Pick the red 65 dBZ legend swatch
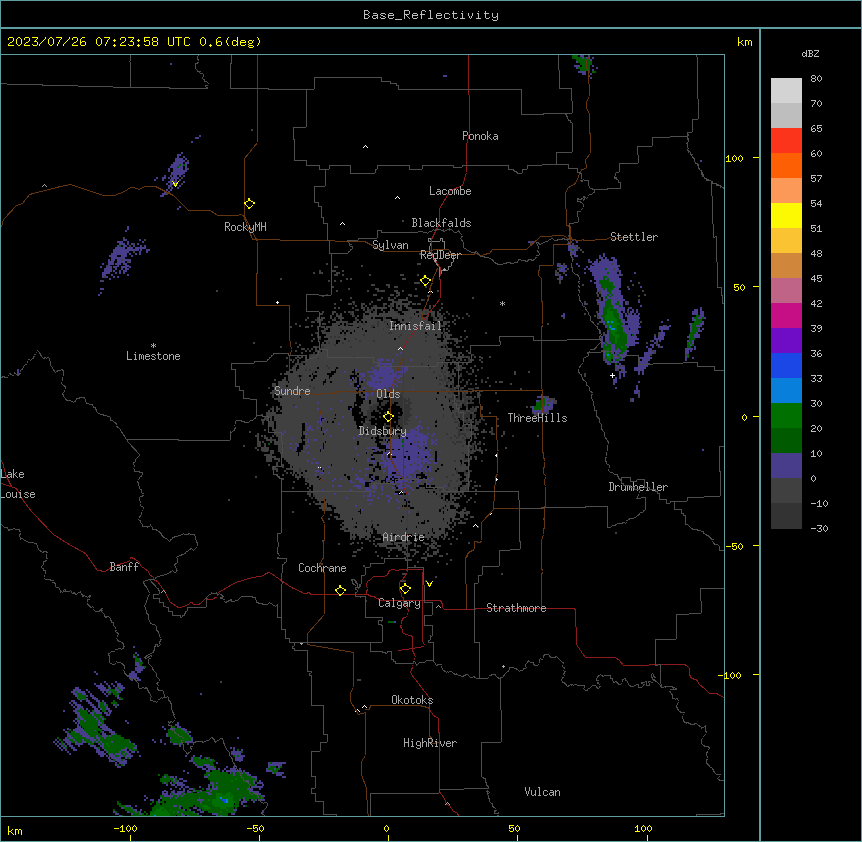This screenshot has height=842, width=862. point(786,141)
